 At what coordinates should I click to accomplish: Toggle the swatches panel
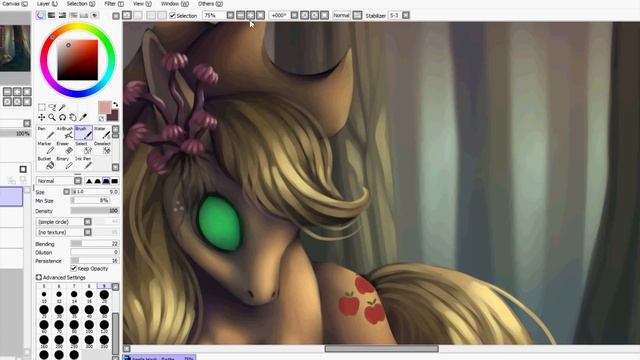tap(84, 15)
